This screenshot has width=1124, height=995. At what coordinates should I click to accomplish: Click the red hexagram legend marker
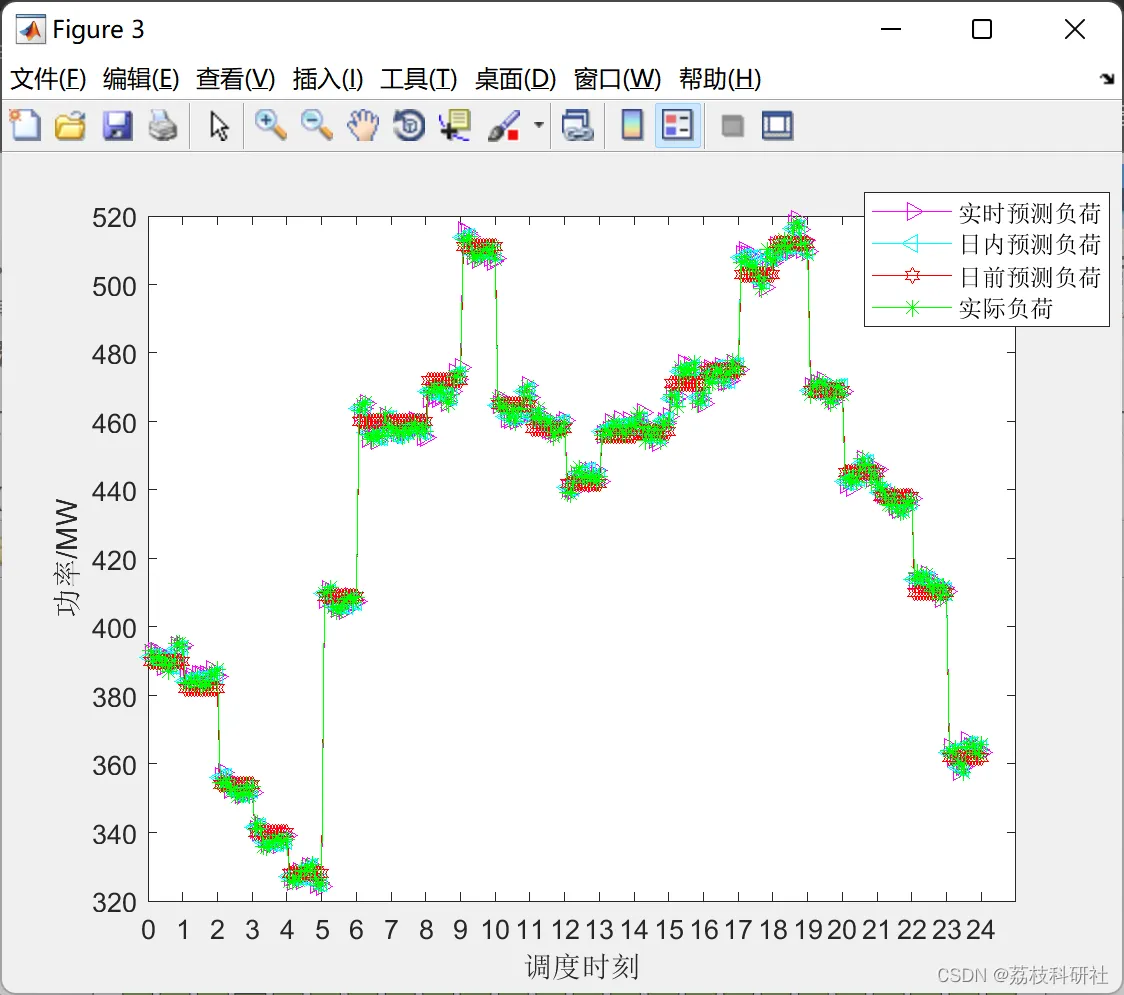(x=912, y=275)
